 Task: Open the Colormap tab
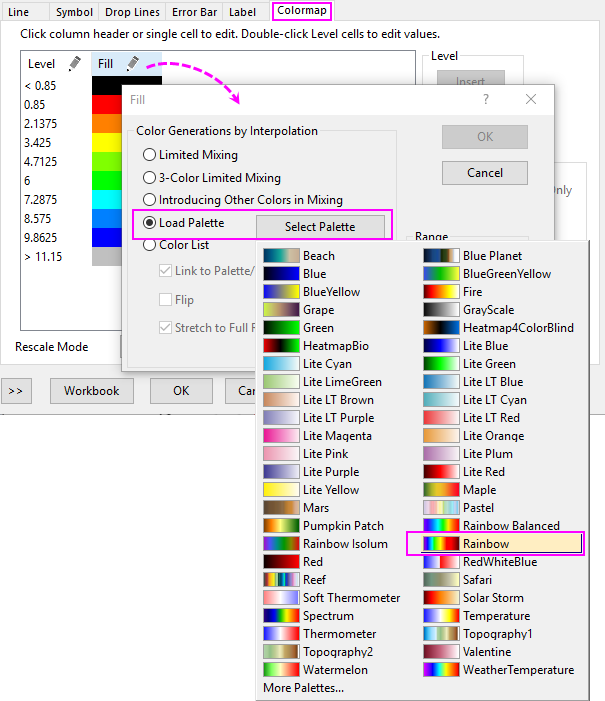coord(302,10)
